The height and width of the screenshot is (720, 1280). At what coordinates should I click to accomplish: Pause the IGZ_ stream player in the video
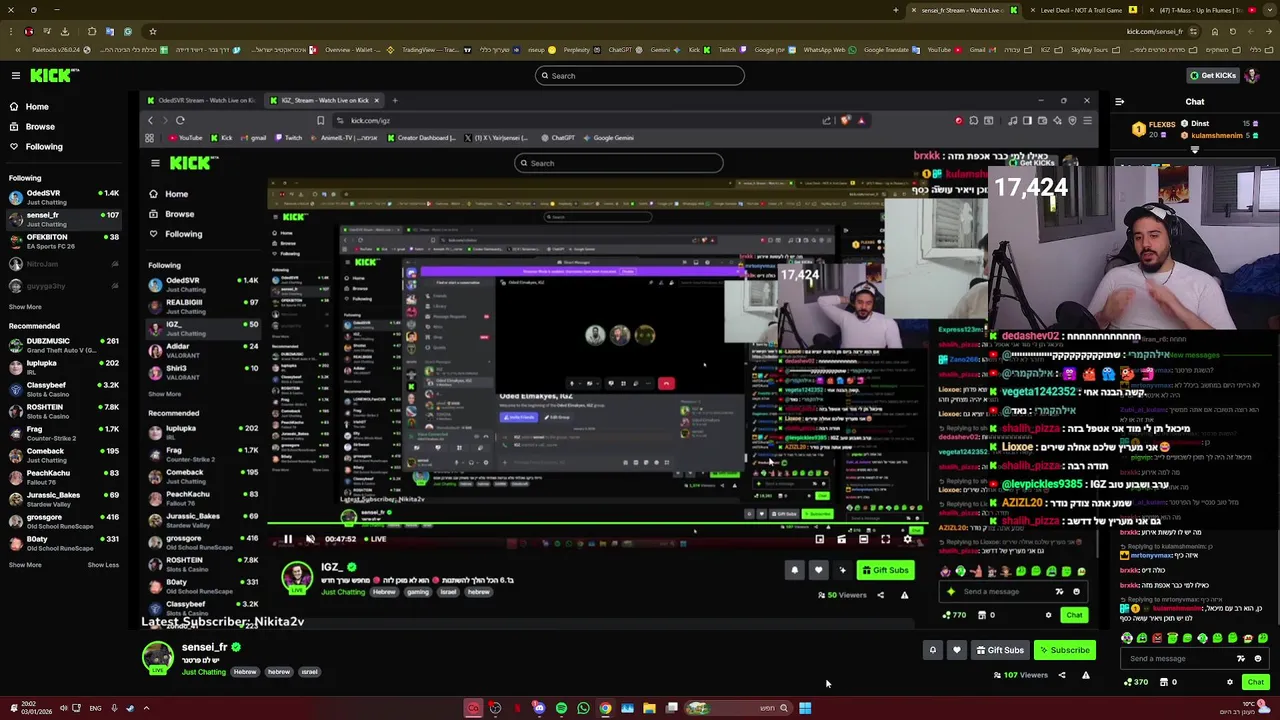point(287,539)
